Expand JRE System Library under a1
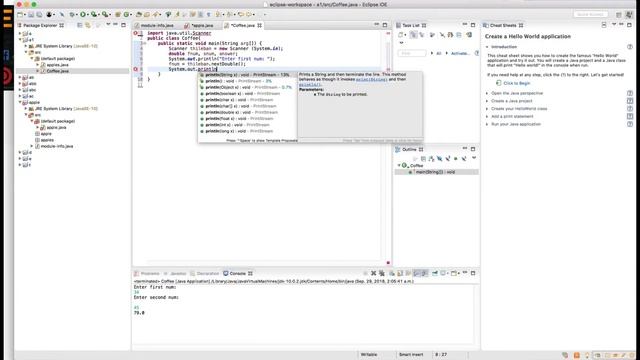 click(x=27, y=46)
